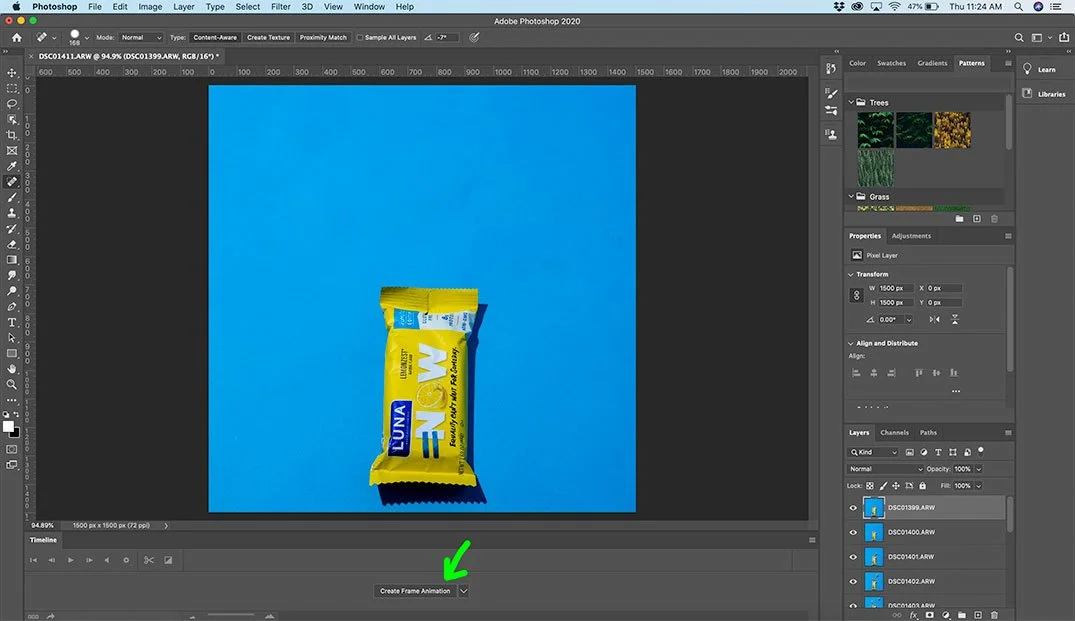
Task: Open the layer style fx menu
Action: point(913,616)
